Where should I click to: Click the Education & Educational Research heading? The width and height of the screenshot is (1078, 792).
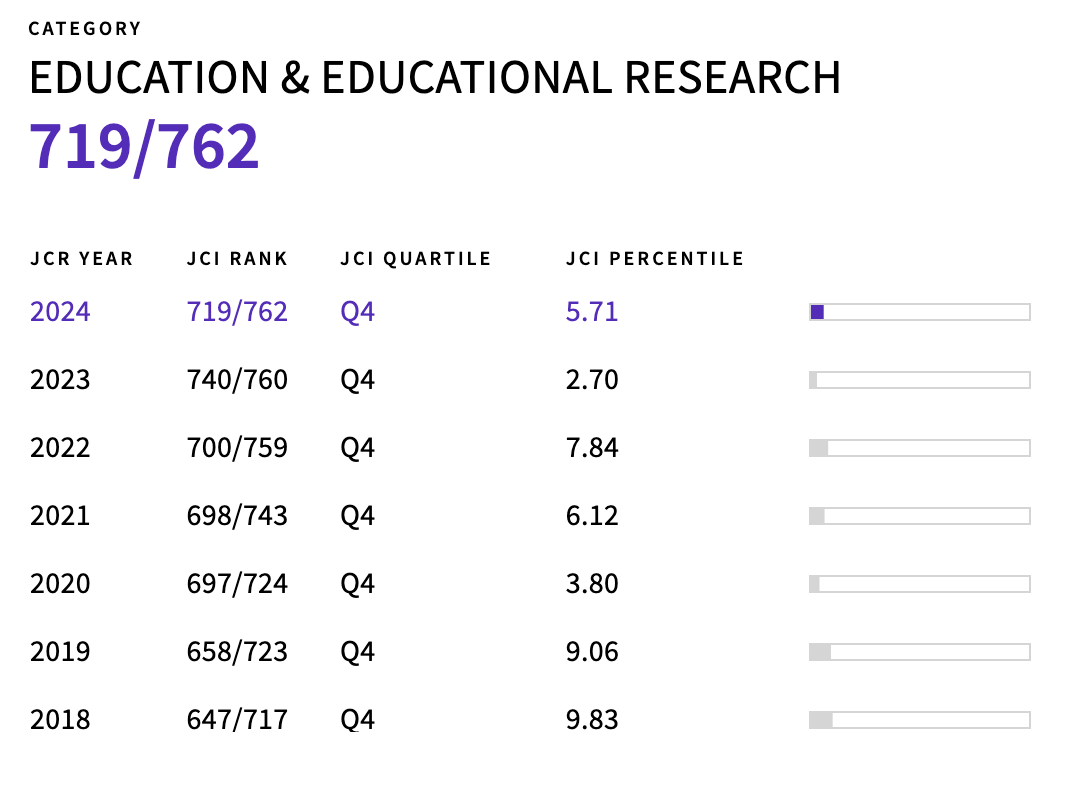435,78
